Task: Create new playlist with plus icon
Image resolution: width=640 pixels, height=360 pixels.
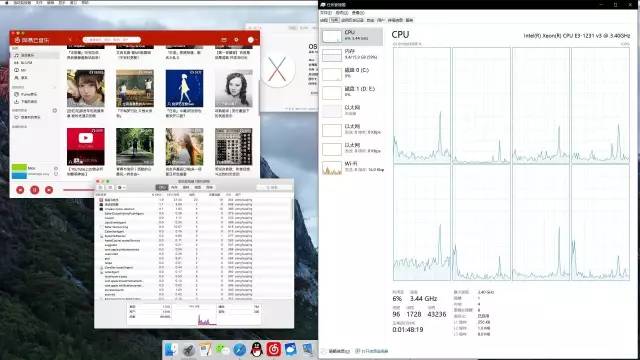Action: [55, 111]
